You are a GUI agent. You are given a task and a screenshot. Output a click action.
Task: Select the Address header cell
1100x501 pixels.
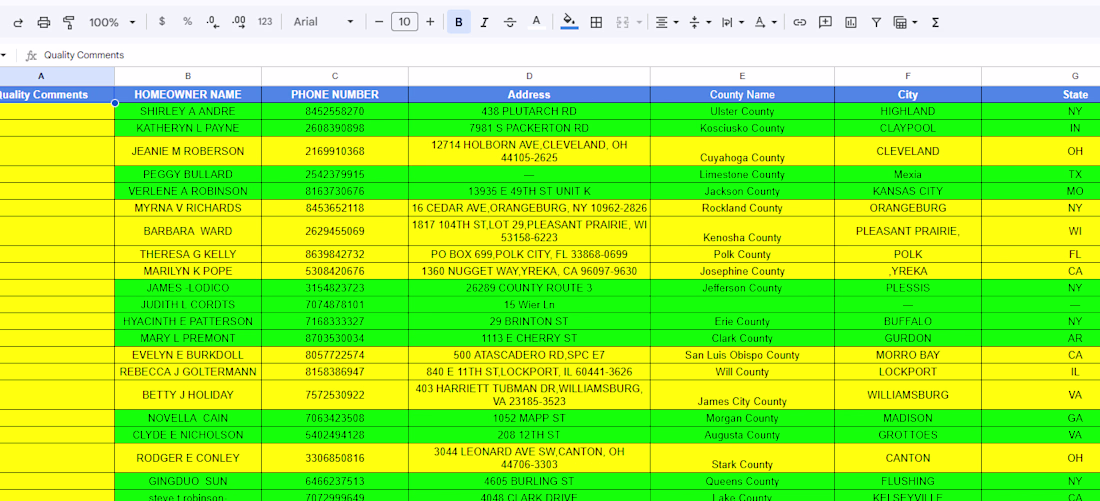529,94
